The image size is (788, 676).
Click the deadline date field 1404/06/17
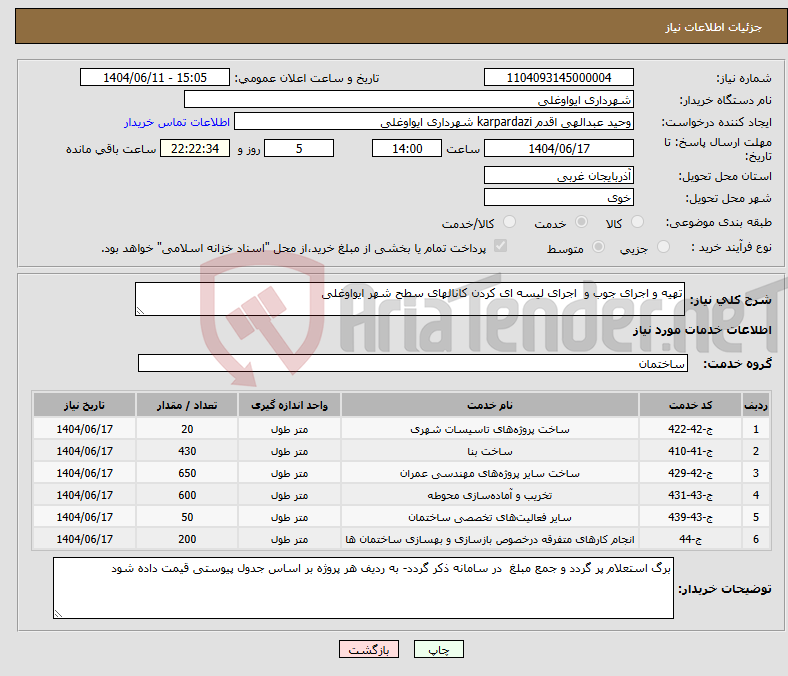tap(558, 148)
